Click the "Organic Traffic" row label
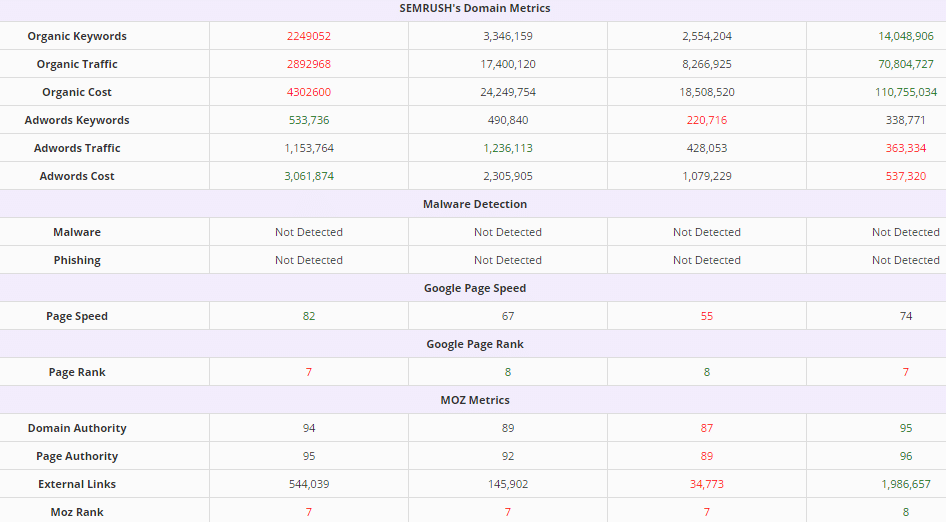 [77, 64]
